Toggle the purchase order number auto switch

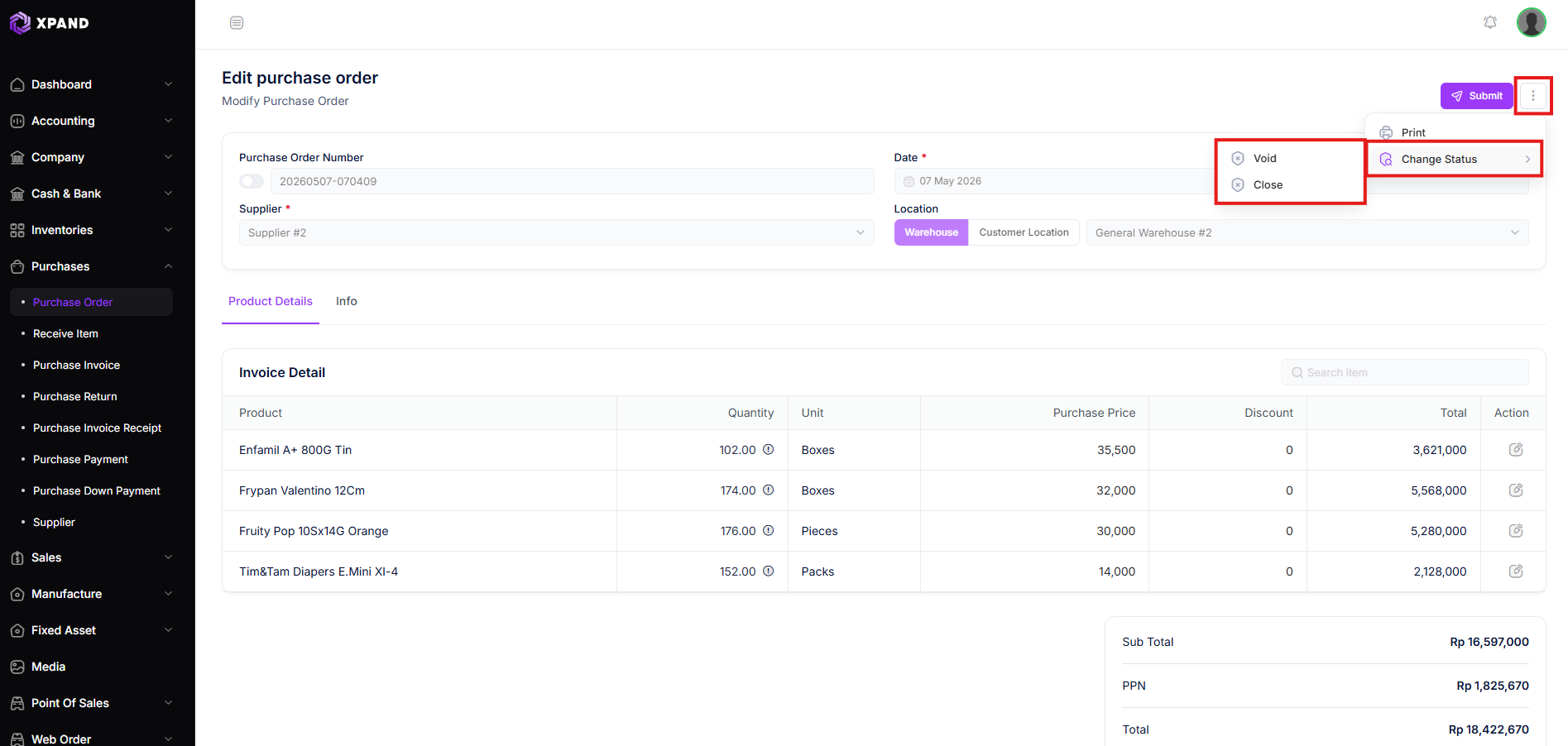pos(252,181)
